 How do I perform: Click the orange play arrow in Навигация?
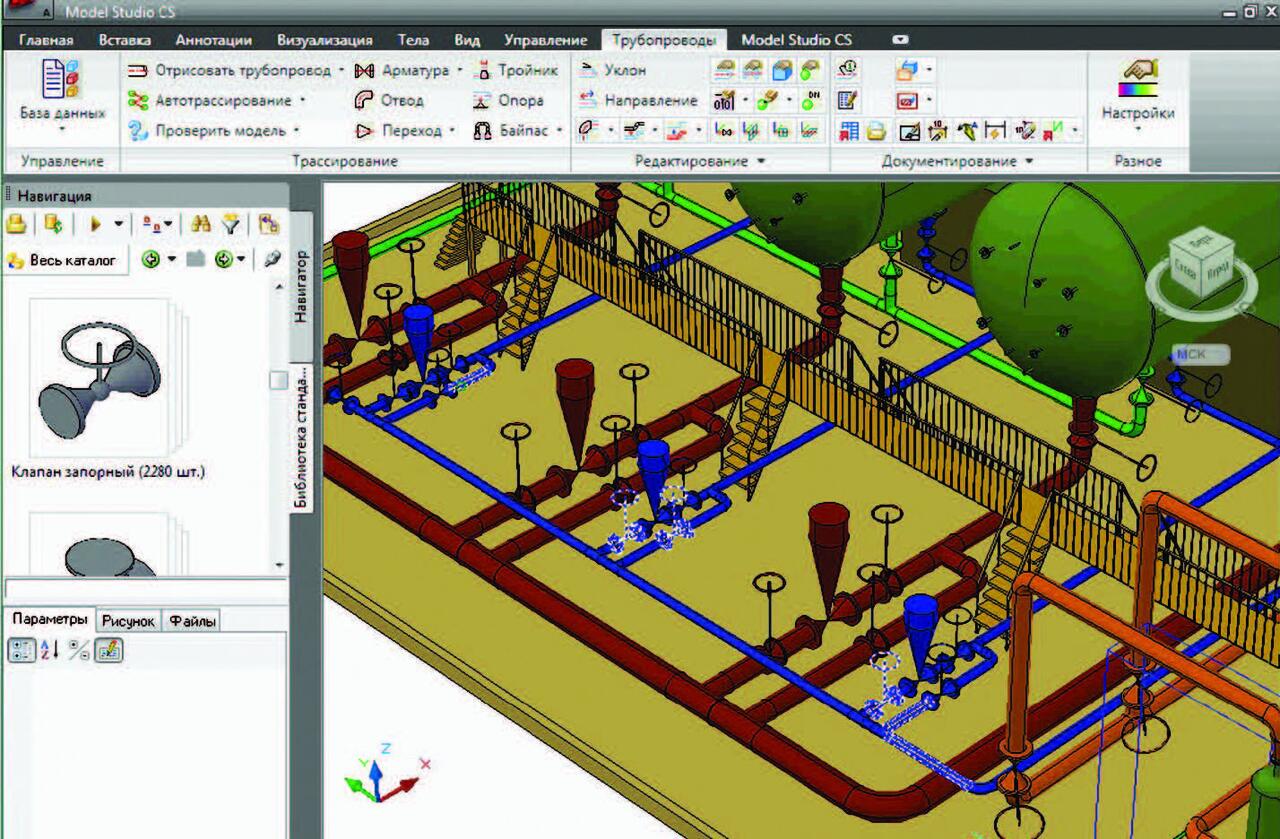click(x=96, y=224)
